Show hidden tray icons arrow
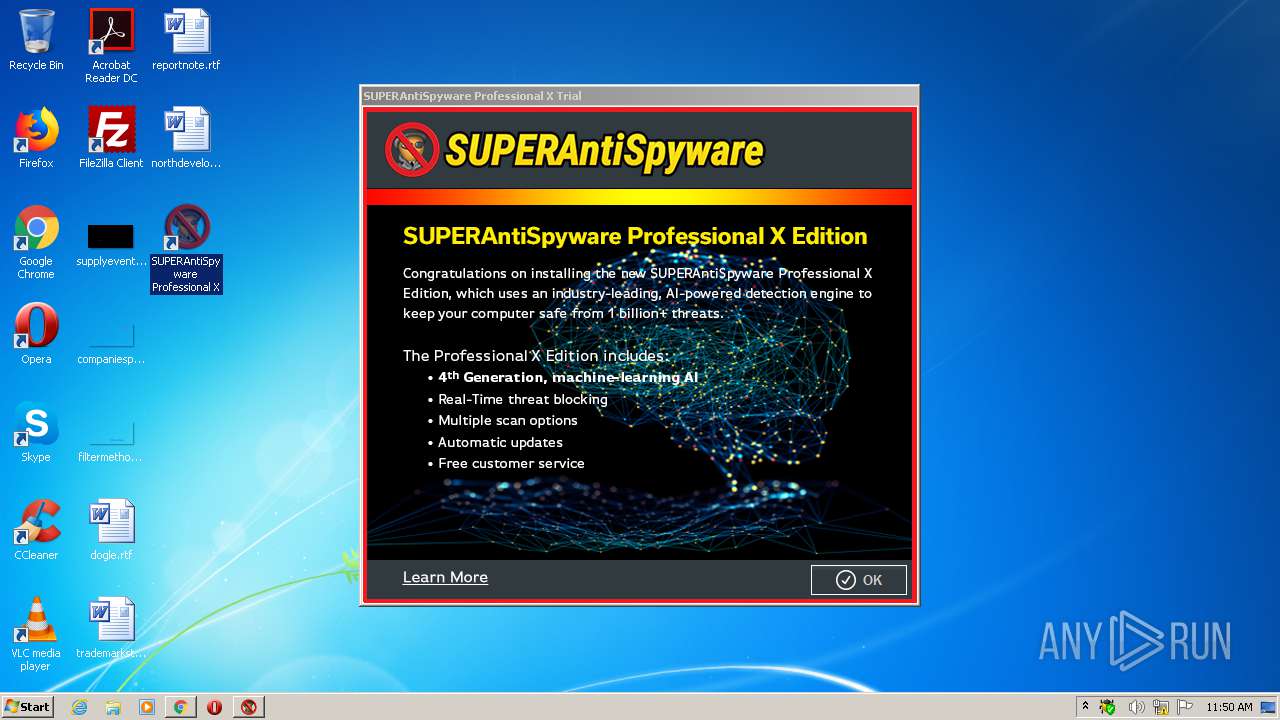1280x720 pixels. pyautogui.click(x=1086, y=707)
